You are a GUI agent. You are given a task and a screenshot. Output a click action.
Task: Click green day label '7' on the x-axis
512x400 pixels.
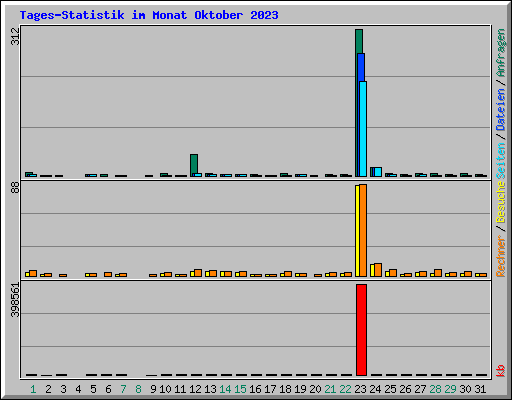[x=123, y=389]
